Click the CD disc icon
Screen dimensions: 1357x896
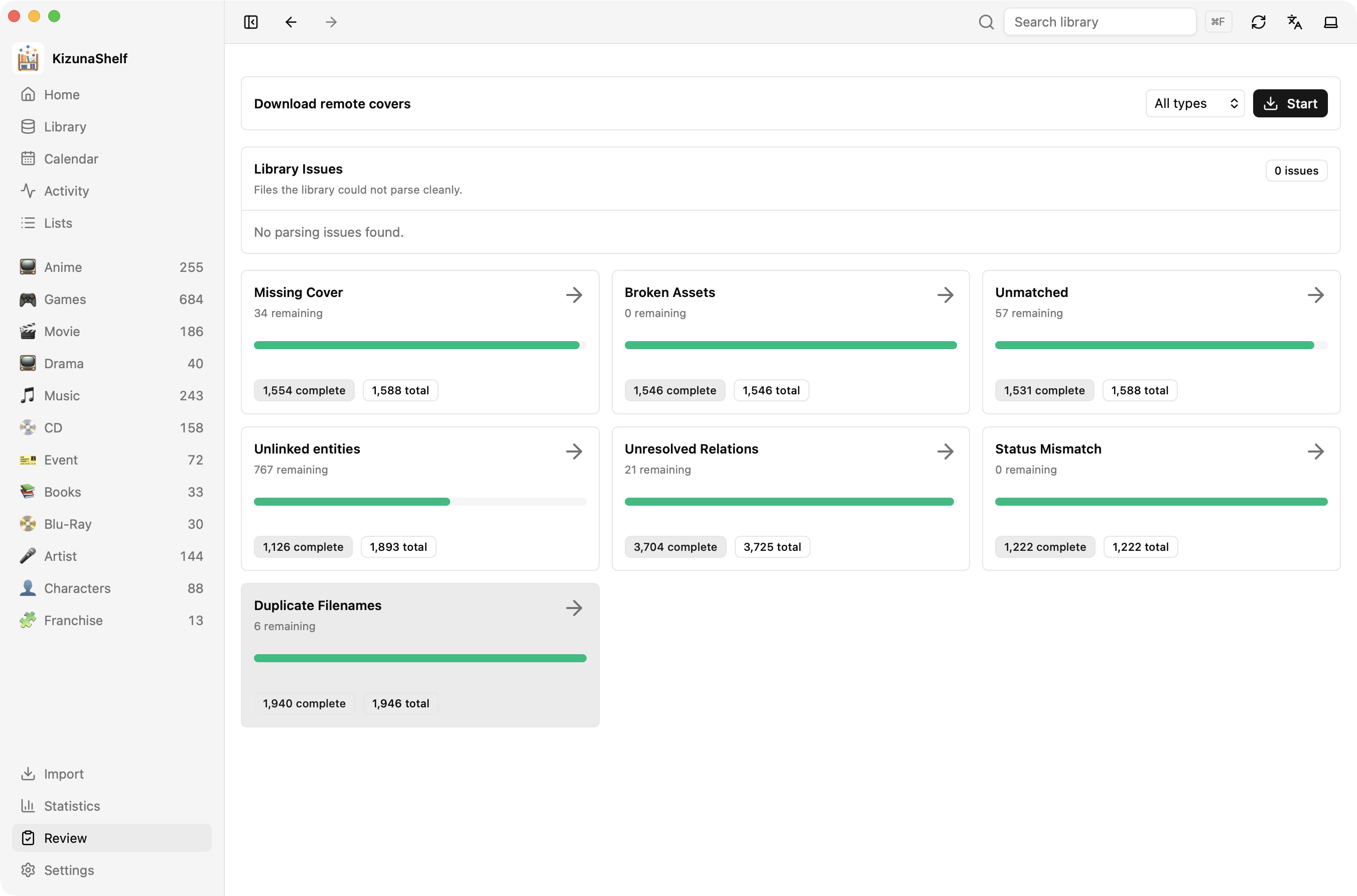click(28, 427)
